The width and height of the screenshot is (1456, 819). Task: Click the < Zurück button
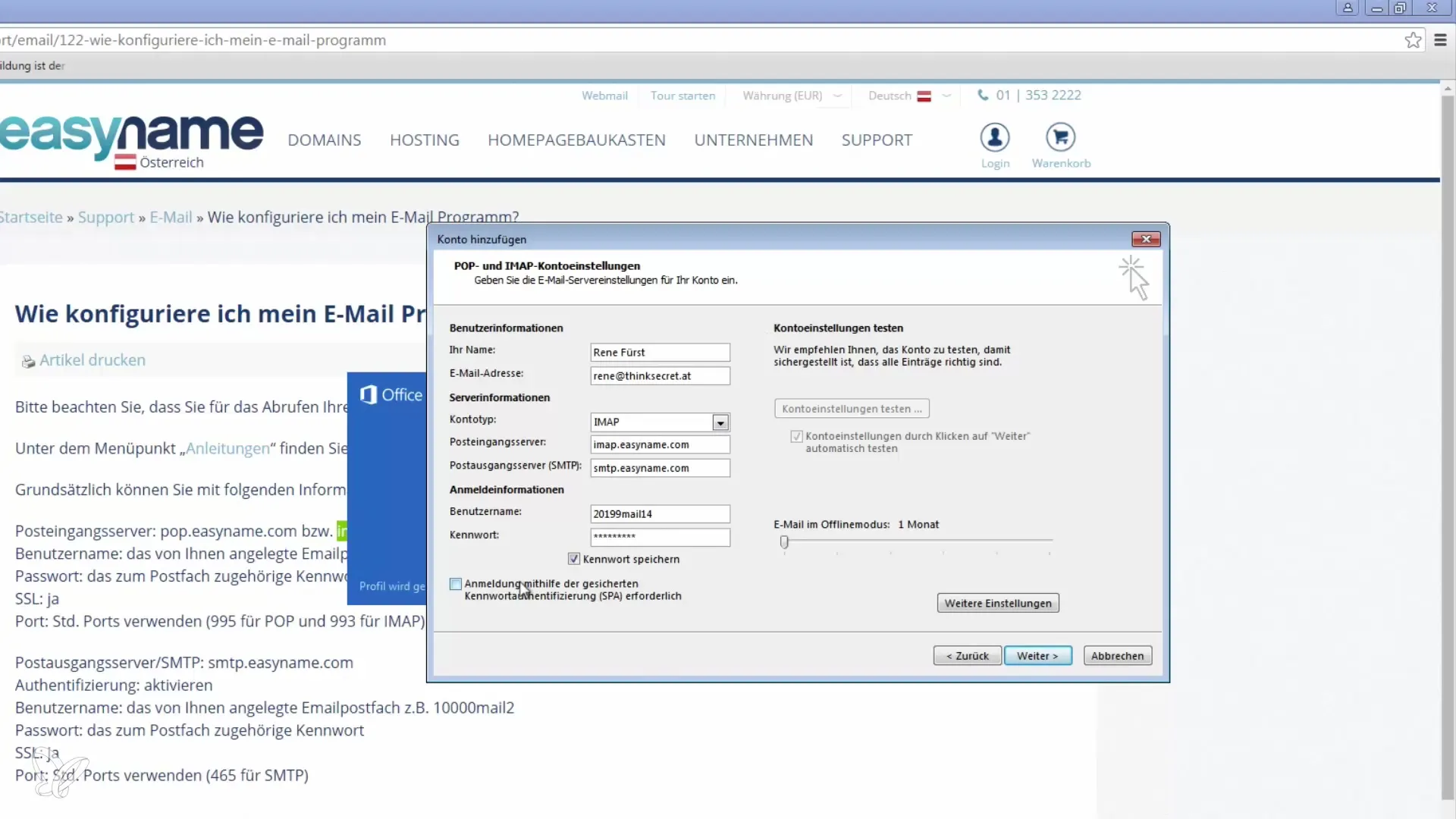coord(967,656)
